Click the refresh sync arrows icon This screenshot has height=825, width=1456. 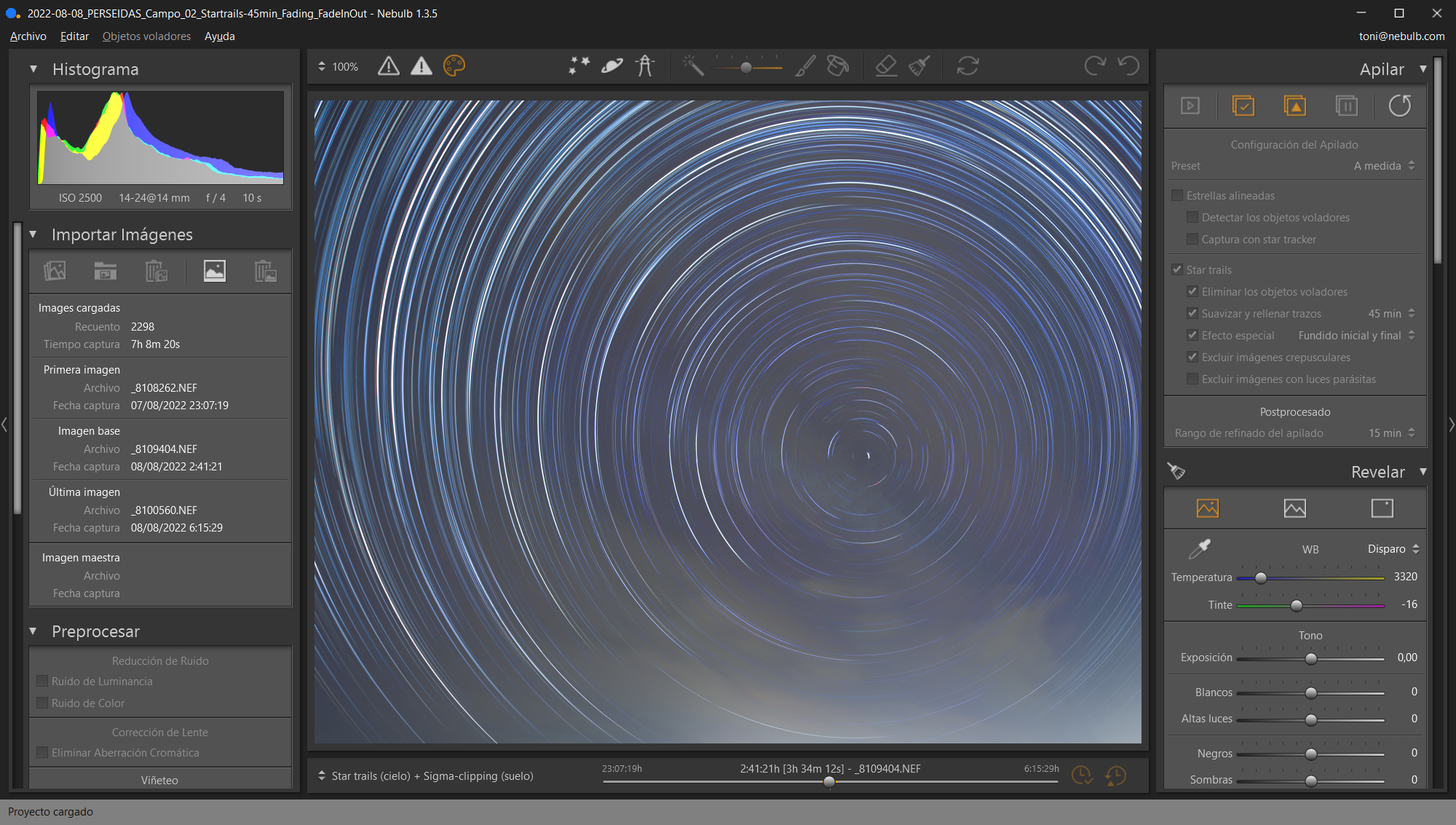click(x=968, y=66)
